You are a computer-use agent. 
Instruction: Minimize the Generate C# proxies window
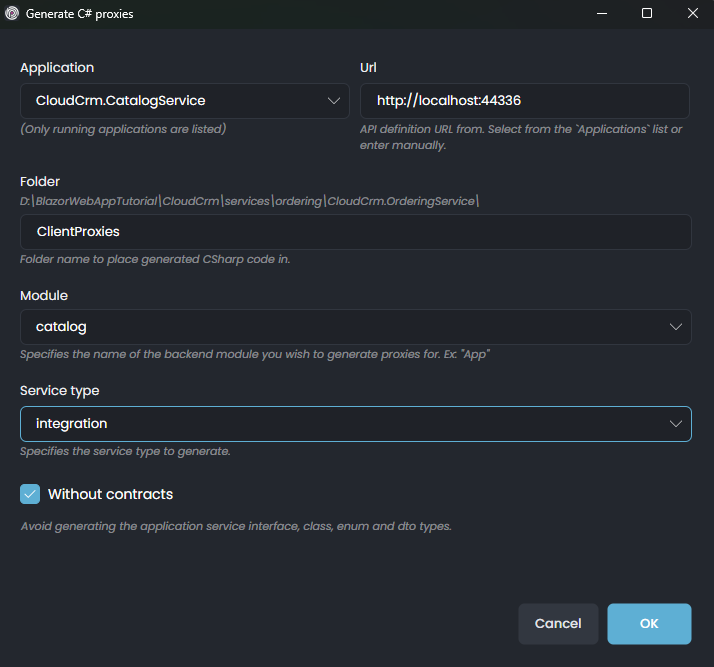tap(601, 14)
